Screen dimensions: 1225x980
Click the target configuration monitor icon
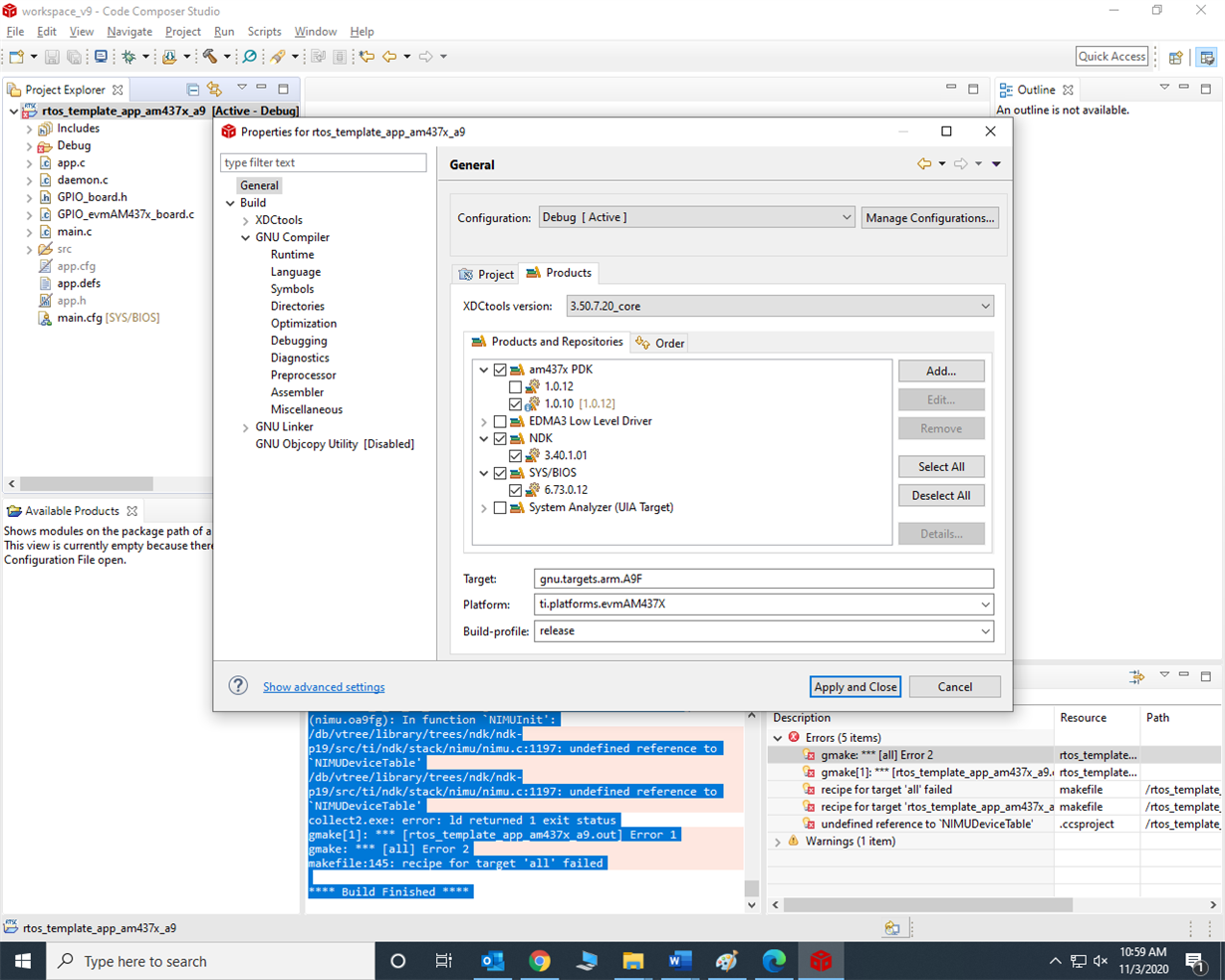tap(101, 57)
